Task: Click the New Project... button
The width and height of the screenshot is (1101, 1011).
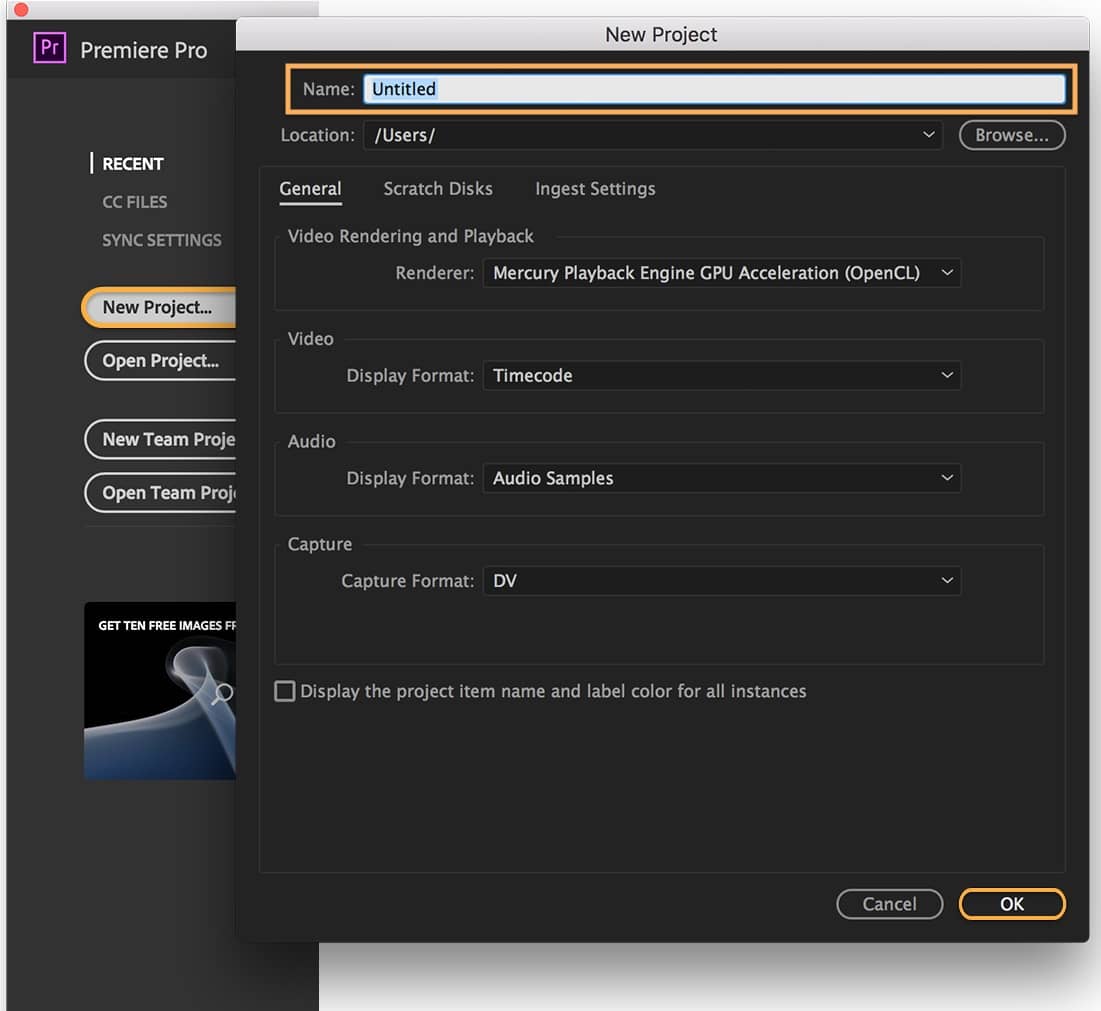Action: [159, 308]
